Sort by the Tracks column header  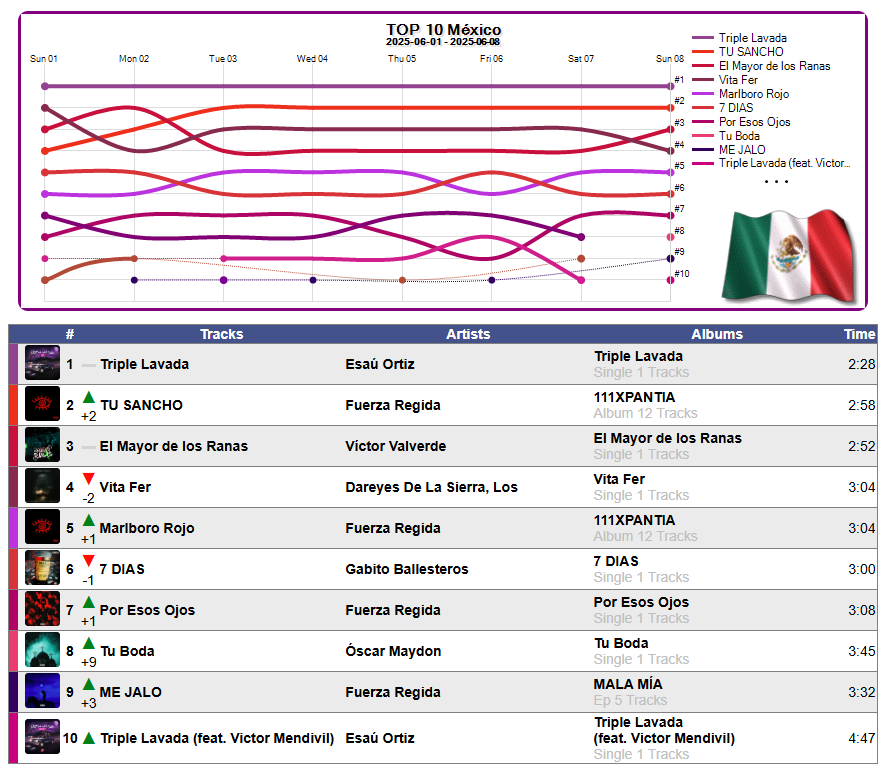click(222, 334)
